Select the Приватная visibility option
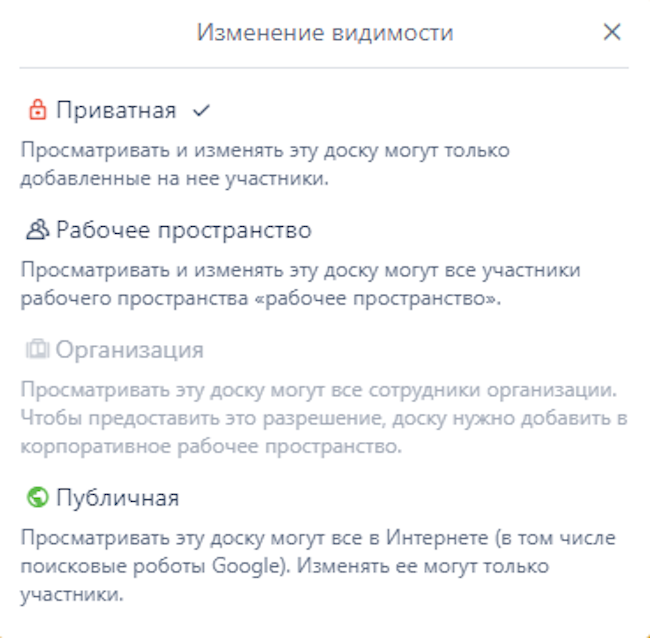Screen dimensions: 650x638 115,110
